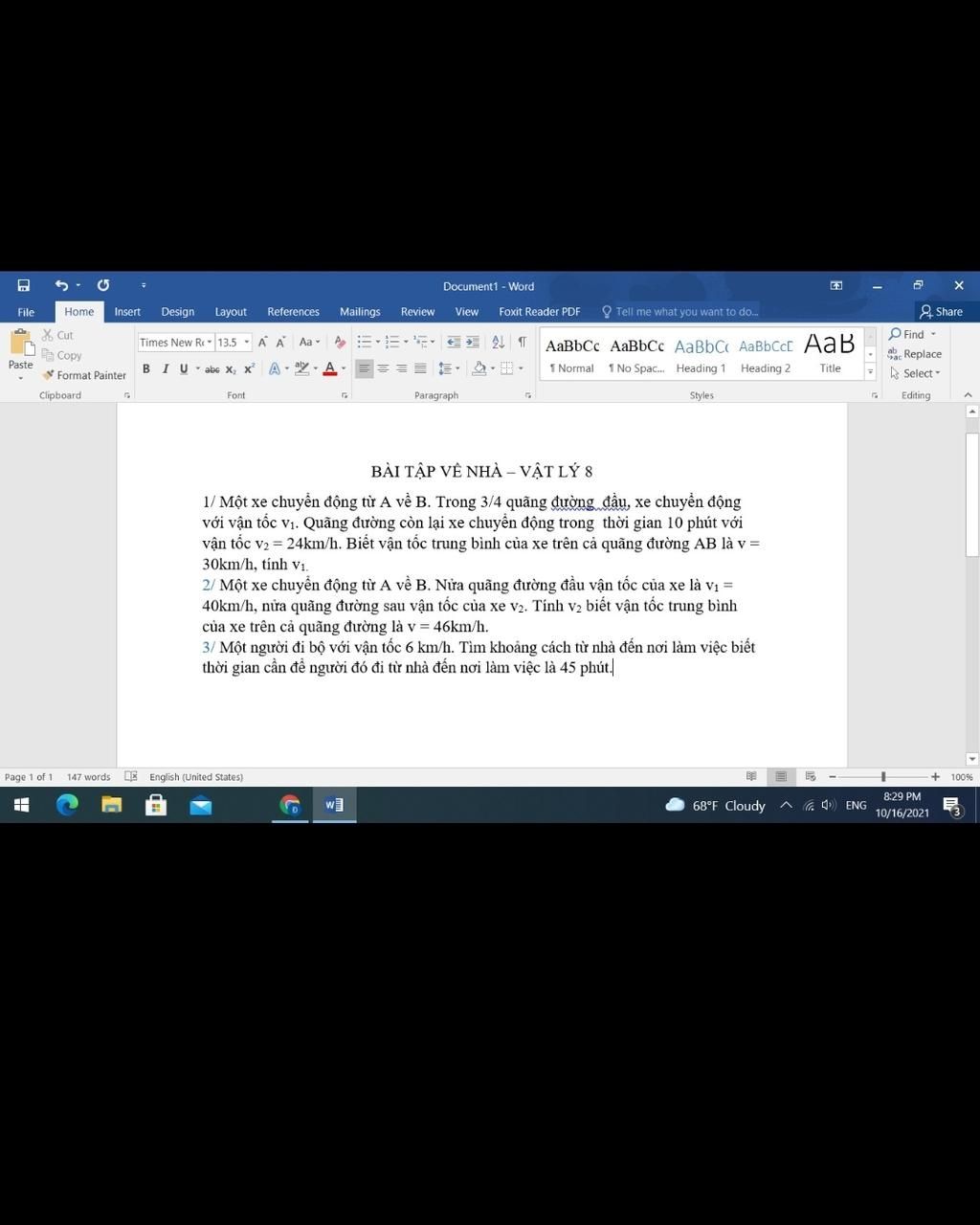Increase paragraph indent
This screenshot has height=1225, width=980.
tap(473, 342)
